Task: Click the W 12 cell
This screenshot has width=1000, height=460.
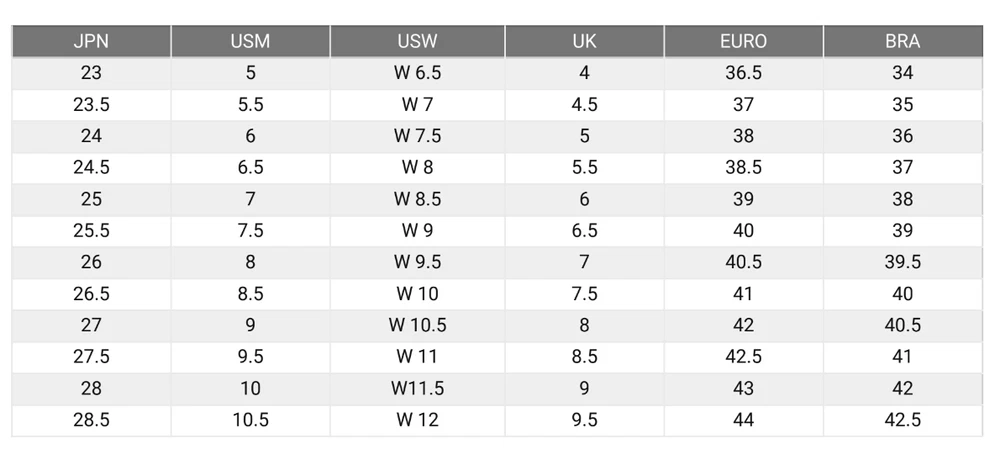Action: pyautogui.click(x=417, y=420)
